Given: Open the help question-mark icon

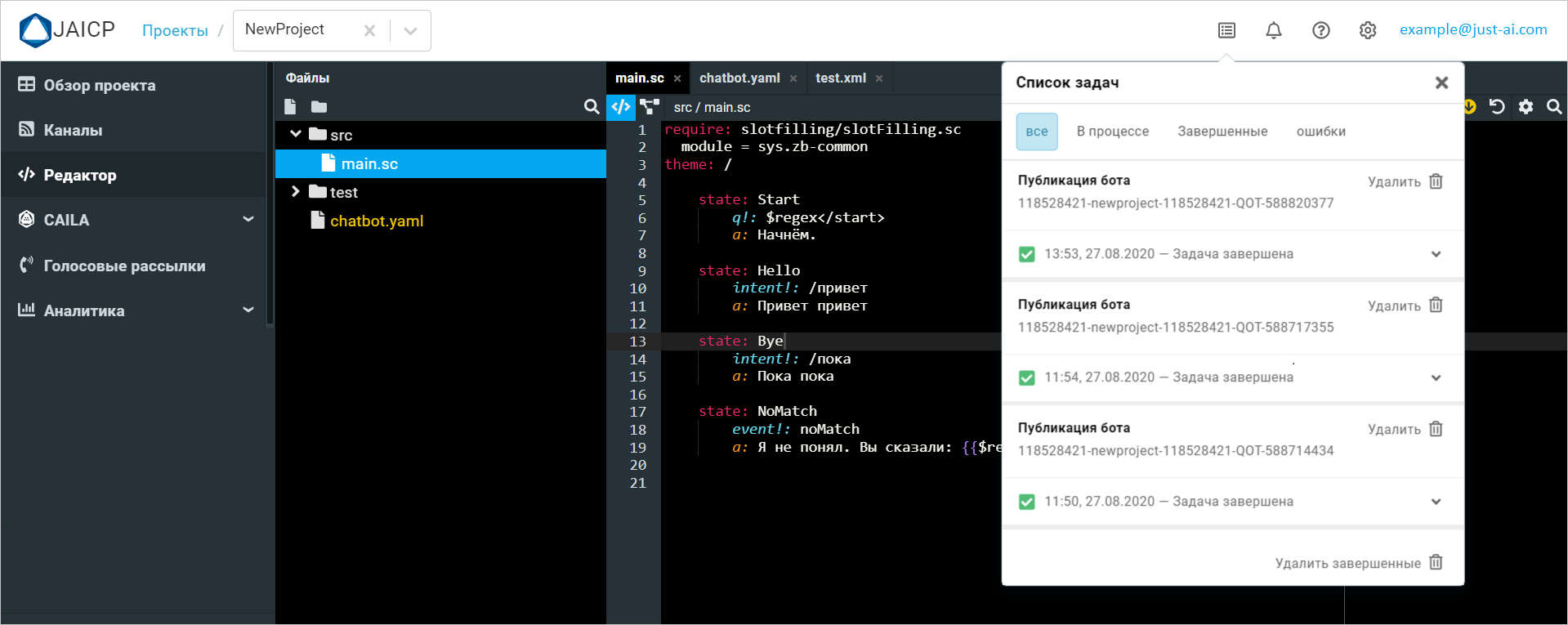Looking at the screenshot, I should click(x=1321, y=30).
